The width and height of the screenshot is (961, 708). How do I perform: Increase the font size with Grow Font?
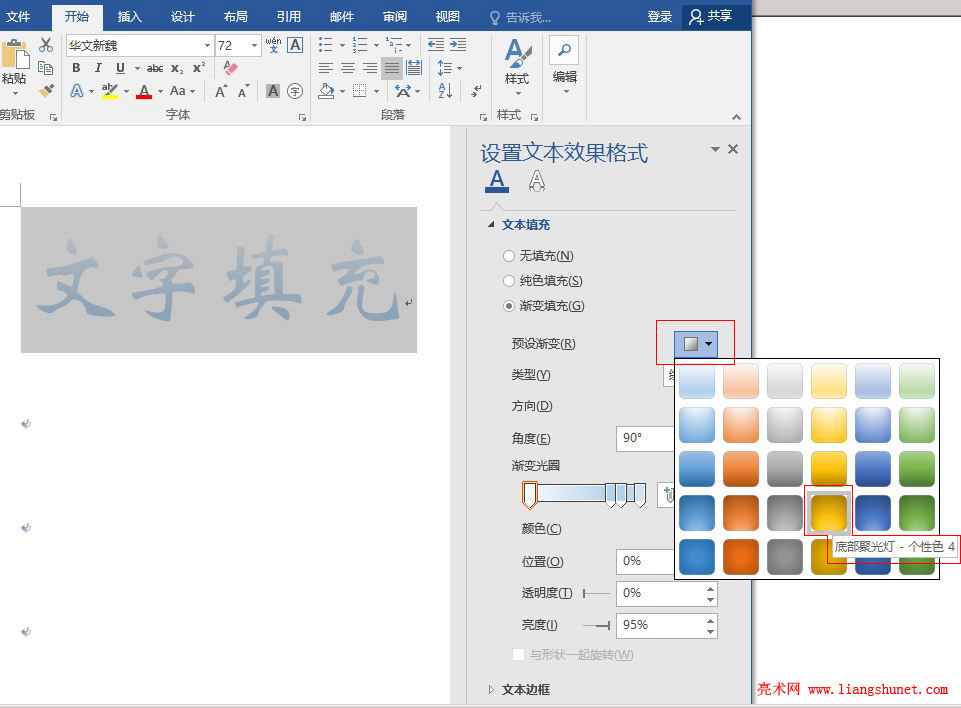pos(221,91)
